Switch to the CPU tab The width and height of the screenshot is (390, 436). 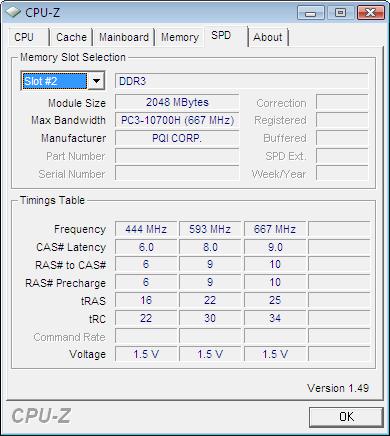29,37
